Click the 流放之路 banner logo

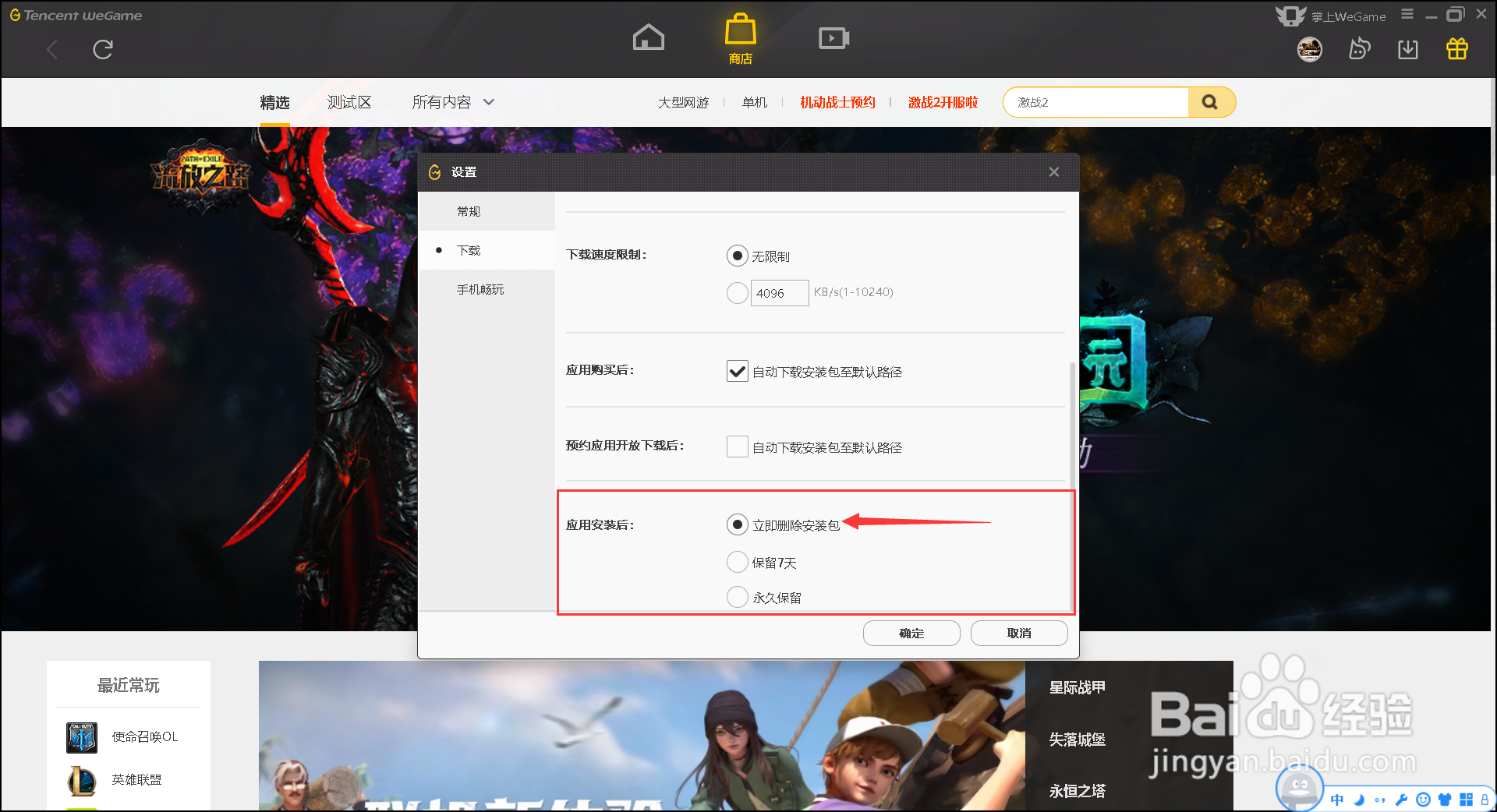(201, 178)
